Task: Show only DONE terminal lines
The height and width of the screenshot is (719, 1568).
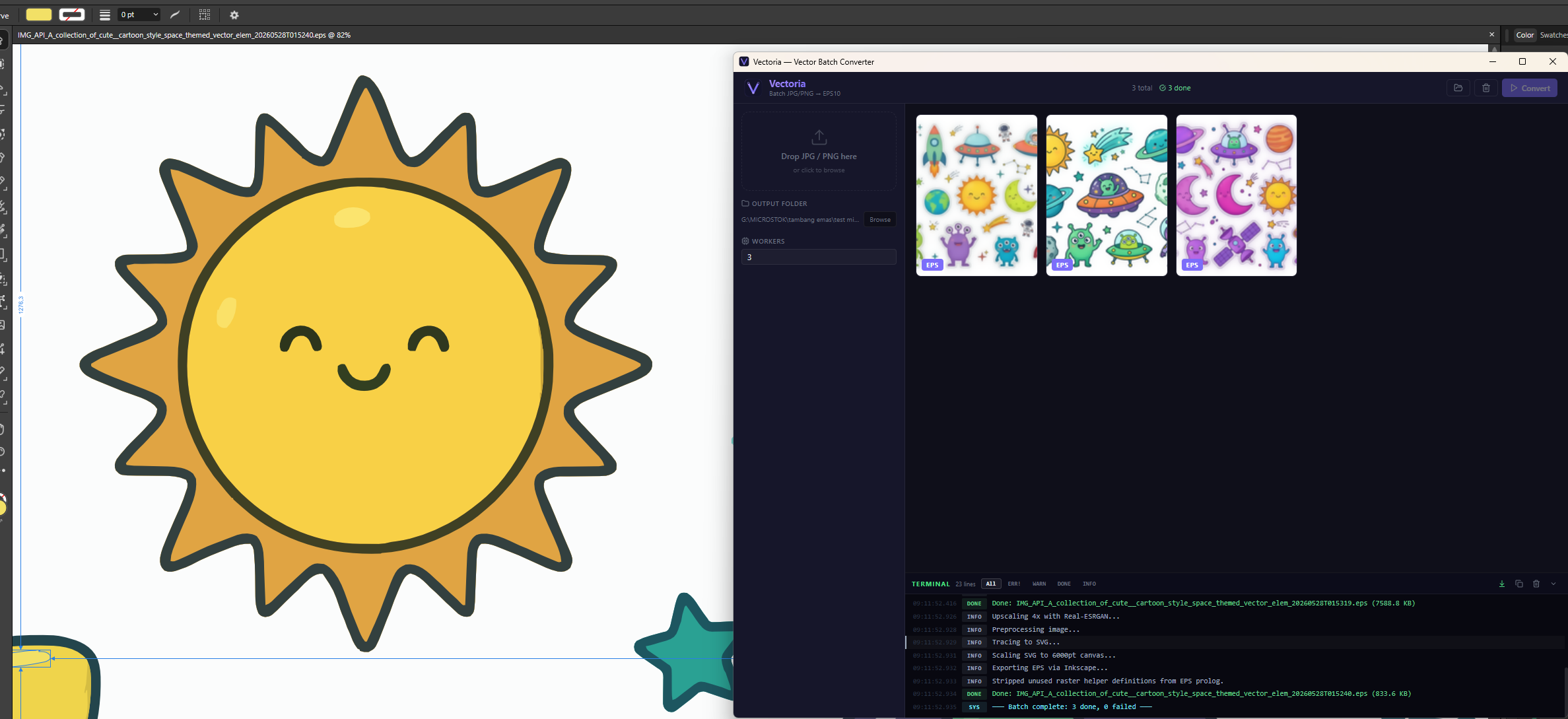Action: tap(1064, 584)
